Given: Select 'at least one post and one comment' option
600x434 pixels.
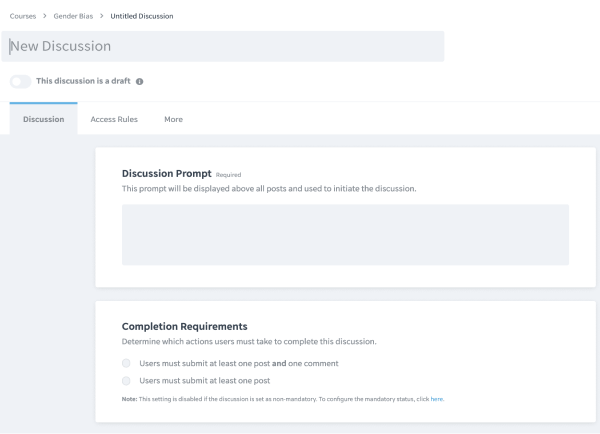Looking at the screenshot, I should click(126, 363).
